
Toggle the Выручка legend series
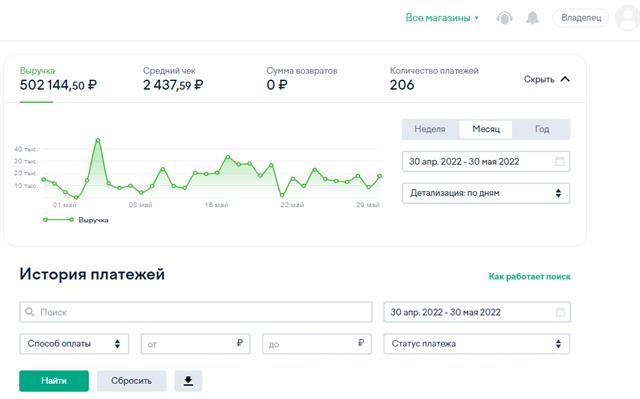76,220
